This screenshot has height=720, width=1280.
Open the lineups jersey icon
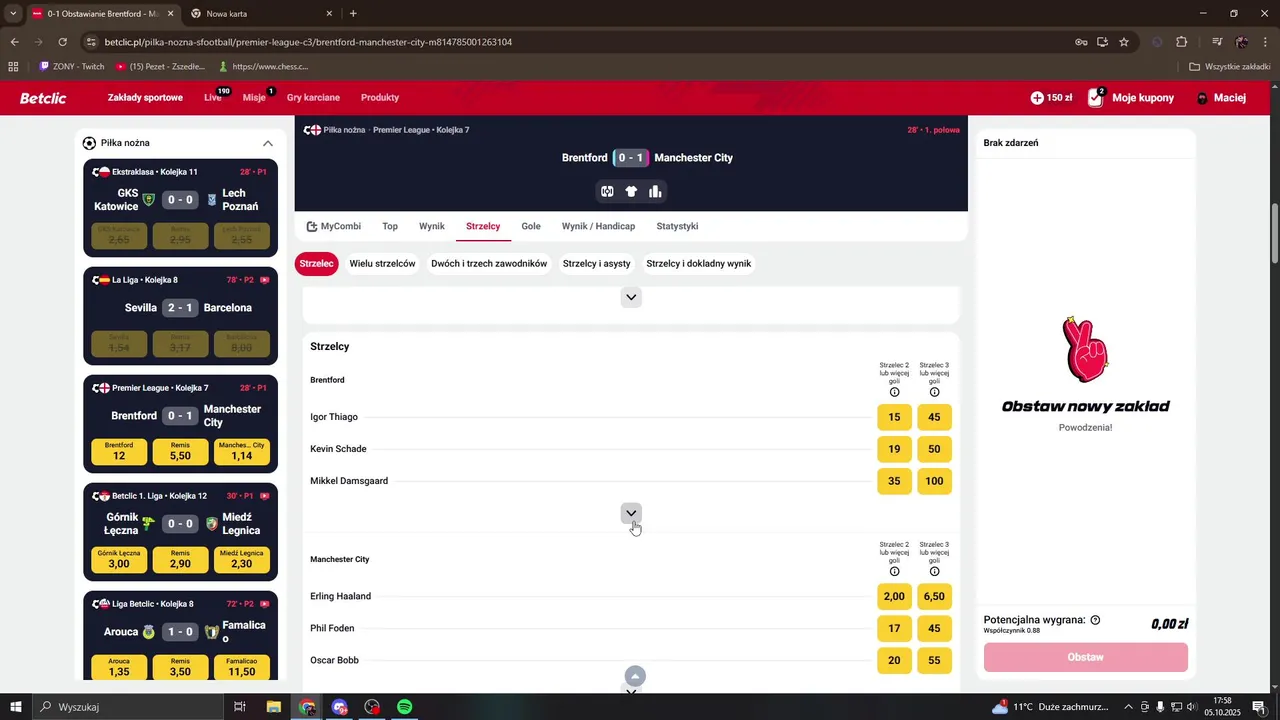[631, 192]
